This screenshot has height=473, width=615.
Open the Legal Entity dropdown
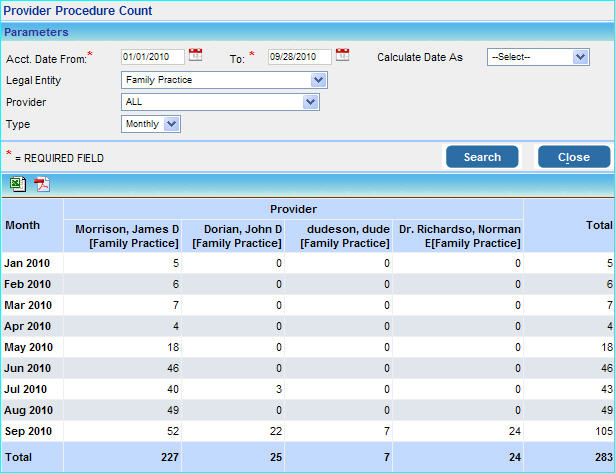(x=224, y=80)
